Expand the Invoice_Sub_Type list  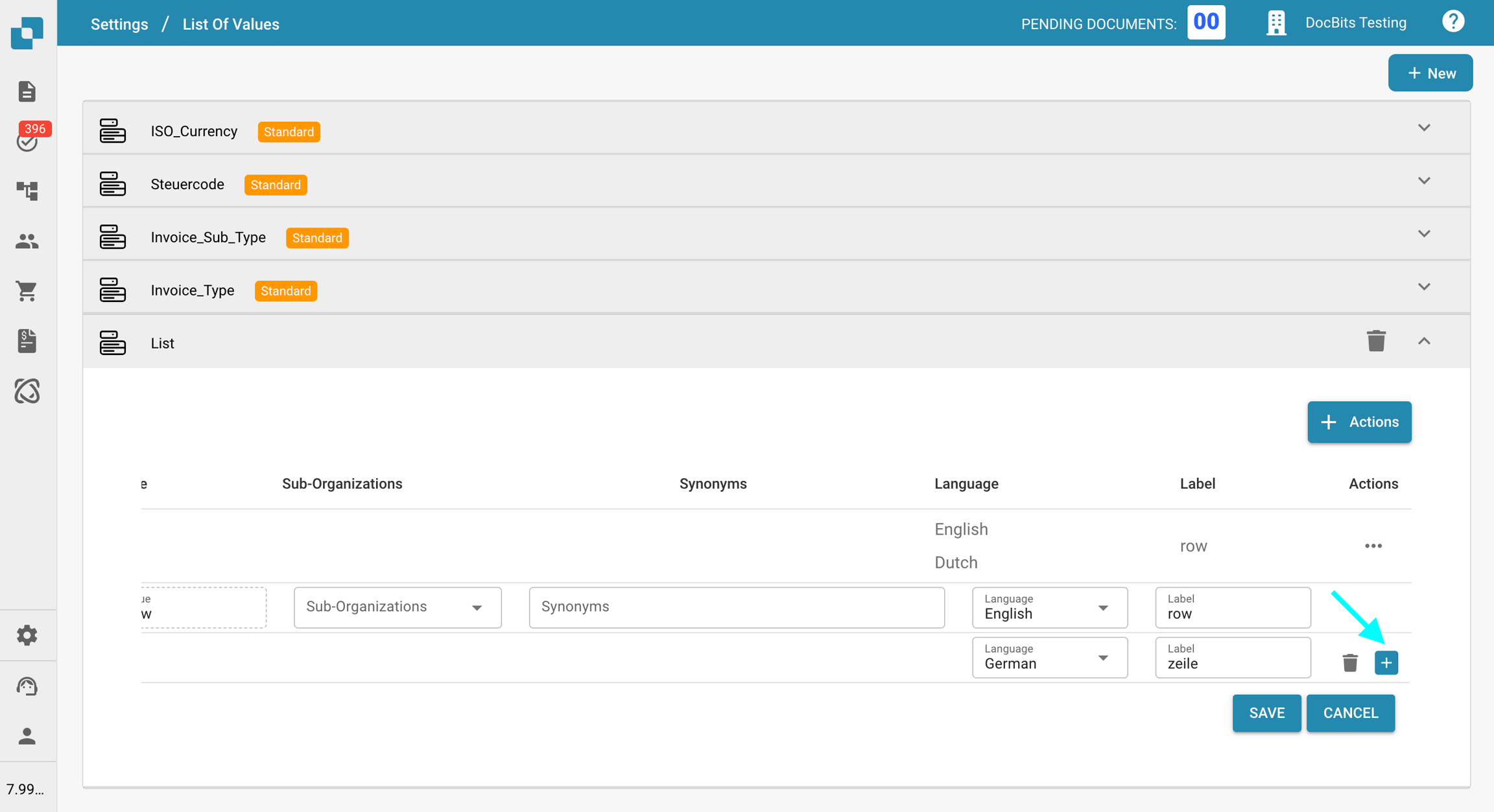(x=1424, y=234)
